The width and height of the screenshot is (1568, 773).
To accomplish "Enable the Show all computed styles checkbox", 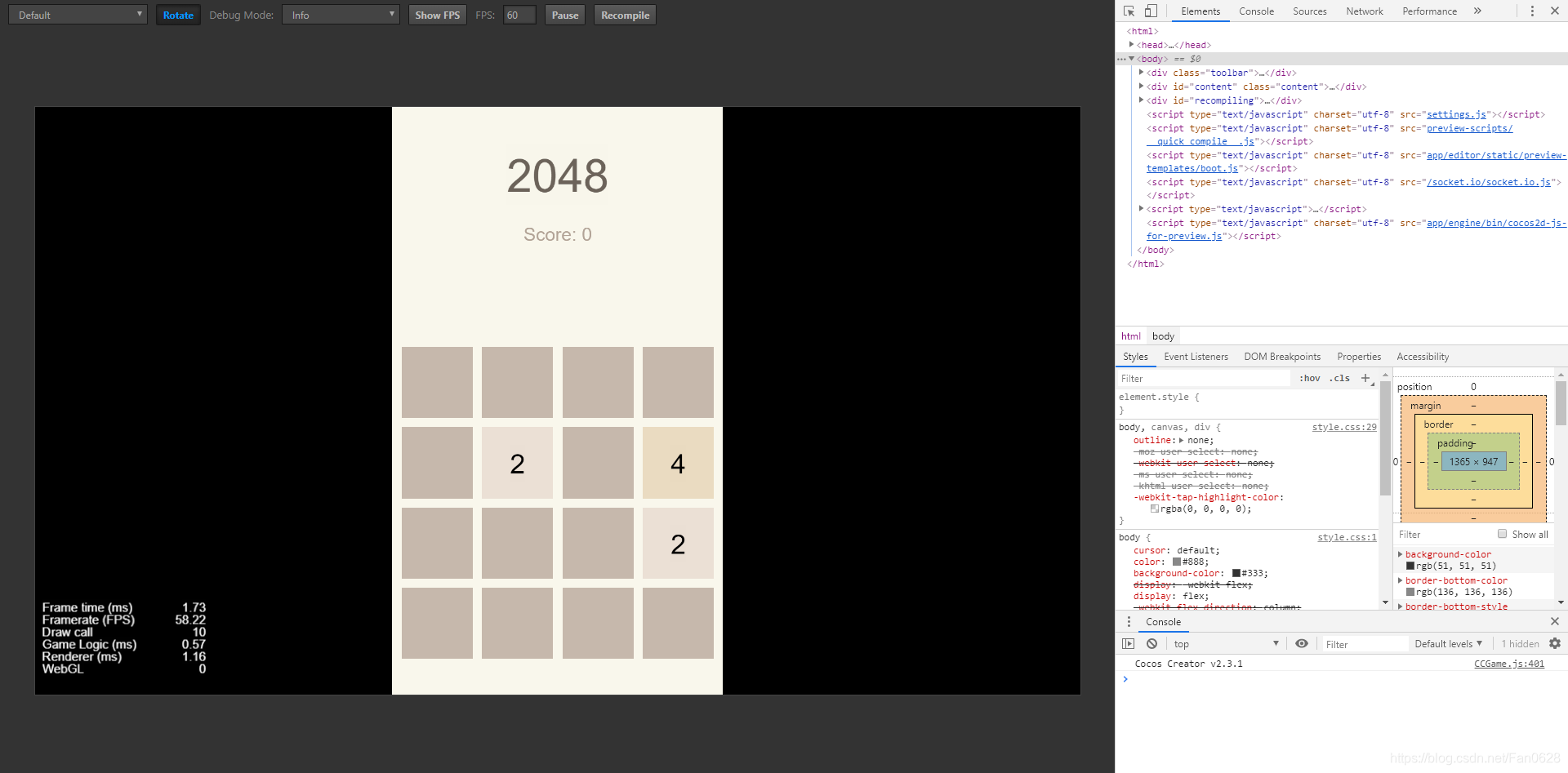I will [x=1502, y=534].
